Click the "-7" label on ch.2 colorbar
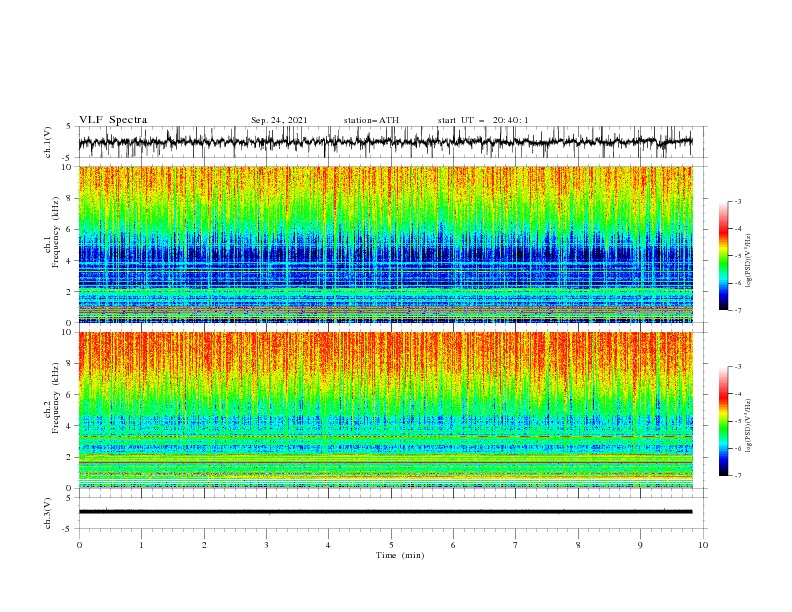 tap(738, 475)
